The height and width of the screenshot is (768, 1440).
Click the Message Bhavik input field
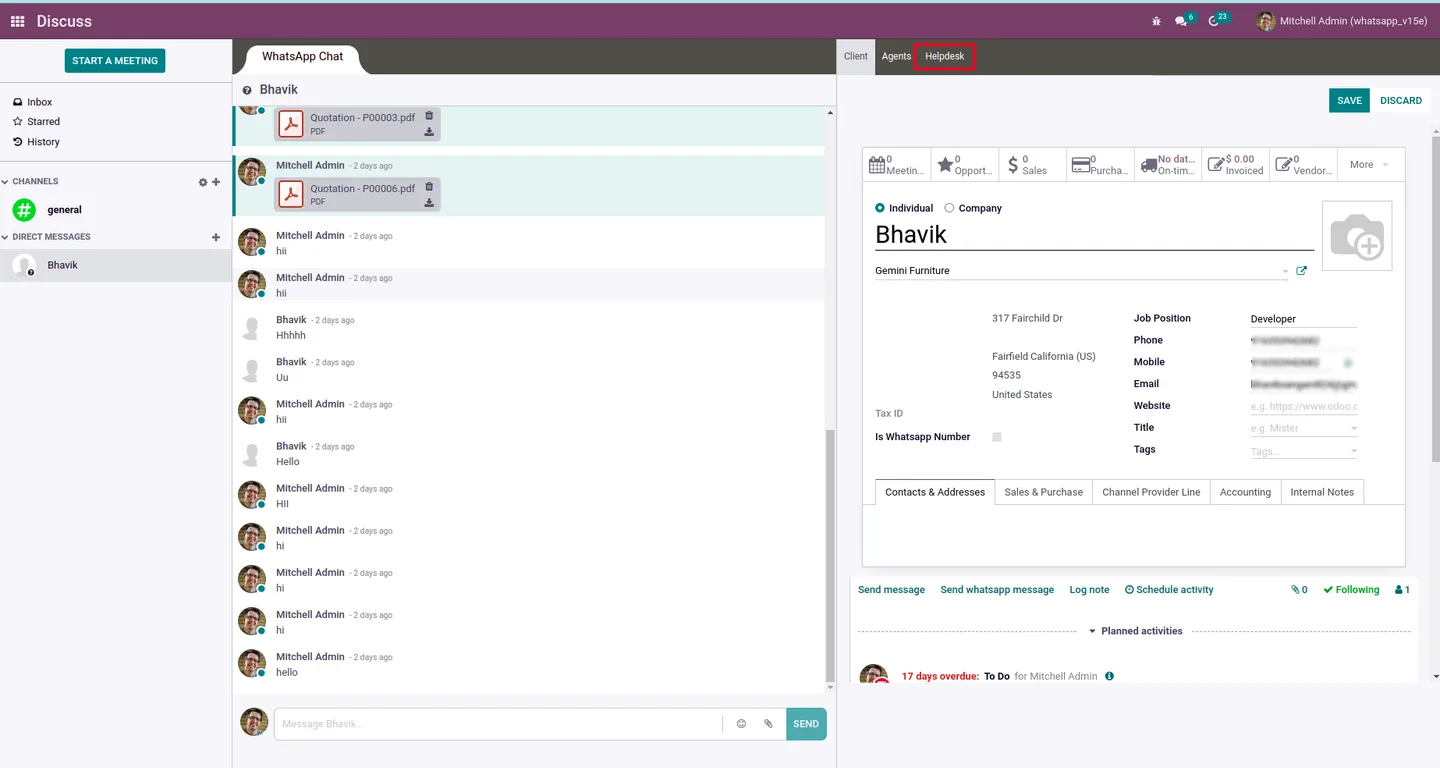498,724
